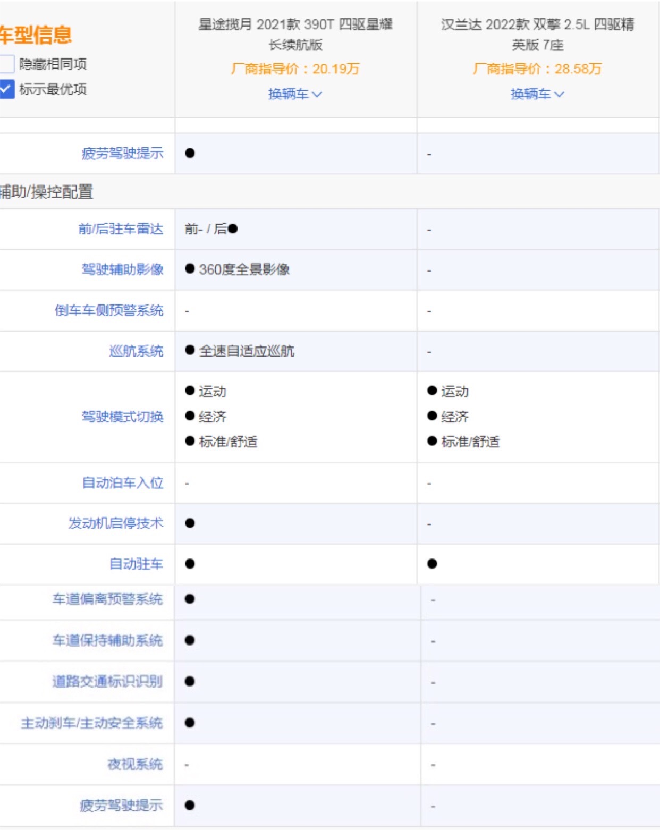This screenshot has width=660, height=830.
Task: Open the 车道偏离预警系统 link
Action: tap(107, 599)
